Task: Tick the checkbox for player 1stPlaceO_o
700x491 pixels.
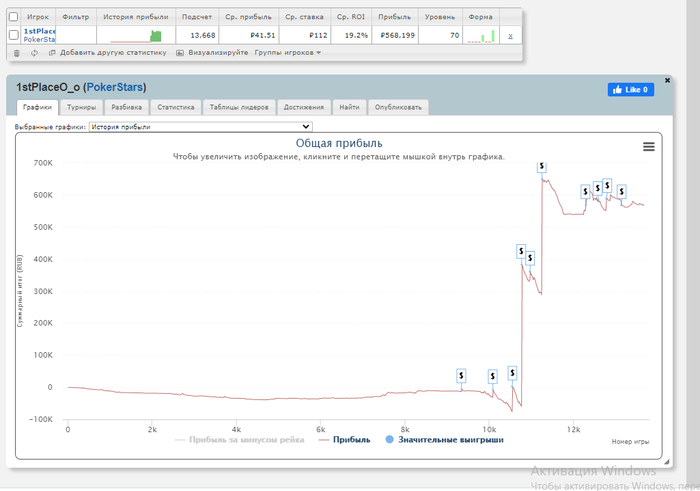Action: [x=14, y=35]
